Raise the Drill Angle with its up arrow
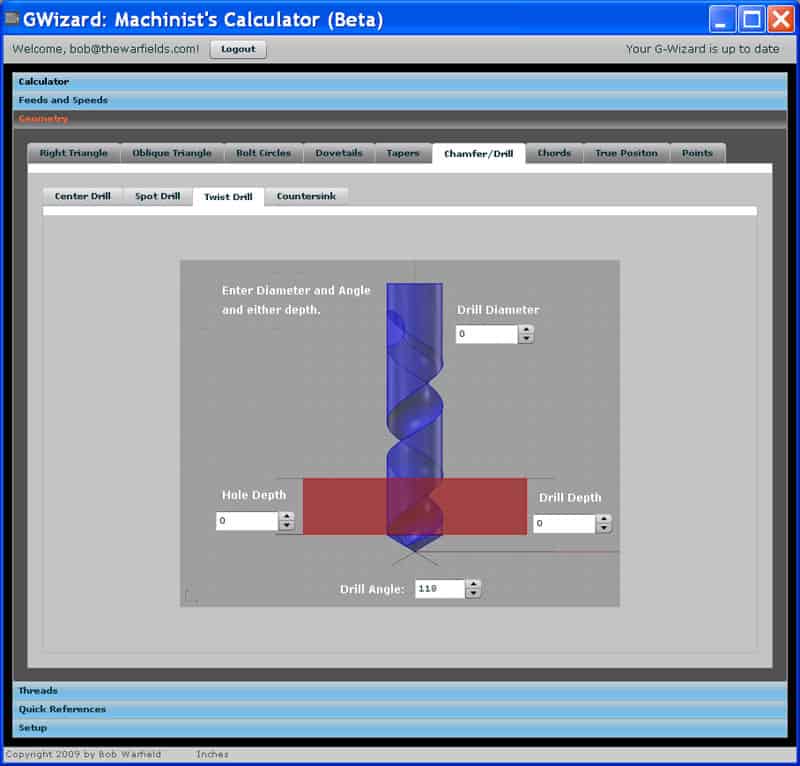The height and width of the screenshot is (766, 800). (x=475, y=584)
